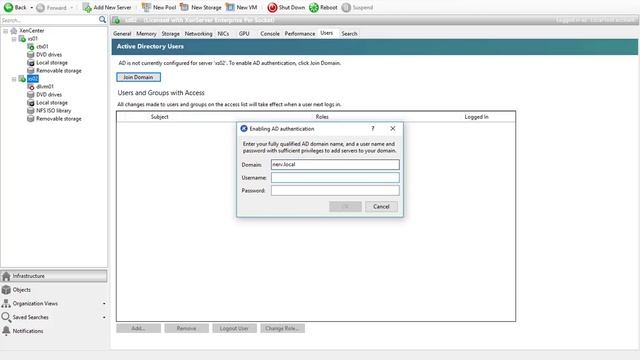Select the dlvm01 VM icon
The image size is (640, 360).
(x=31, y=87)
